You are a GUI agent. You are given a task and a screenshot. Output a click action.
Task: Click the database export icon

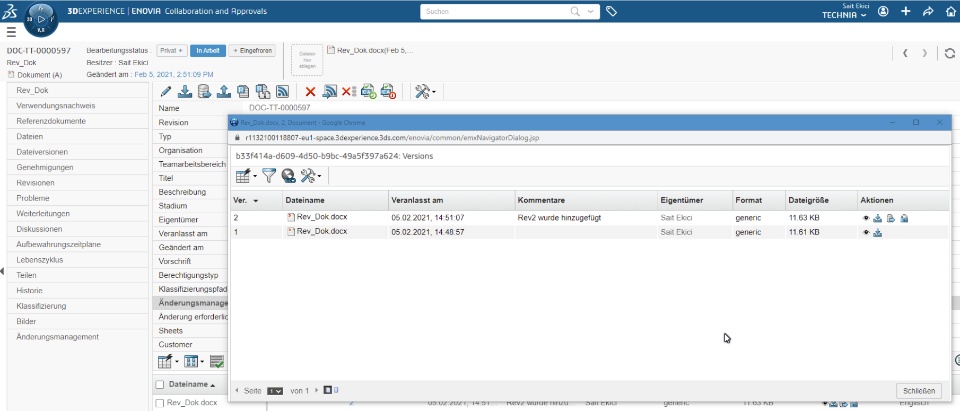(x=204, y=92)
